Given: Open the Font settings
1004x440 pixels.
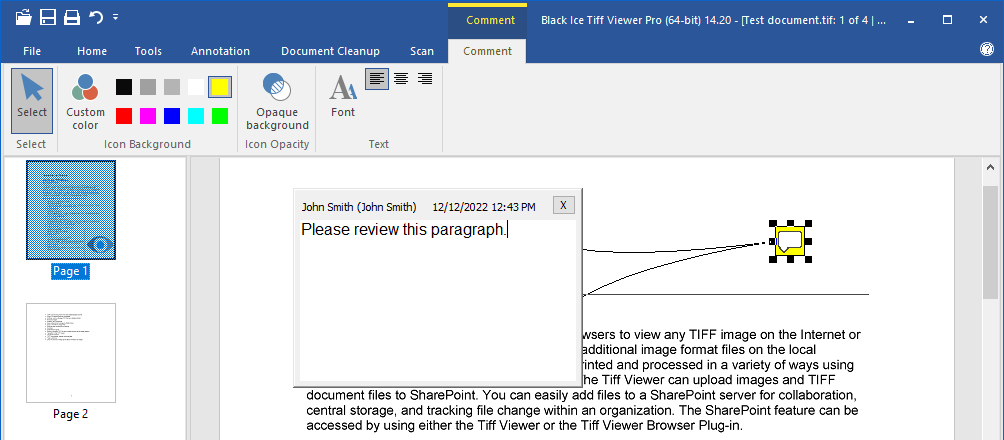Looking at the screenshot, I should pos(343,98).
